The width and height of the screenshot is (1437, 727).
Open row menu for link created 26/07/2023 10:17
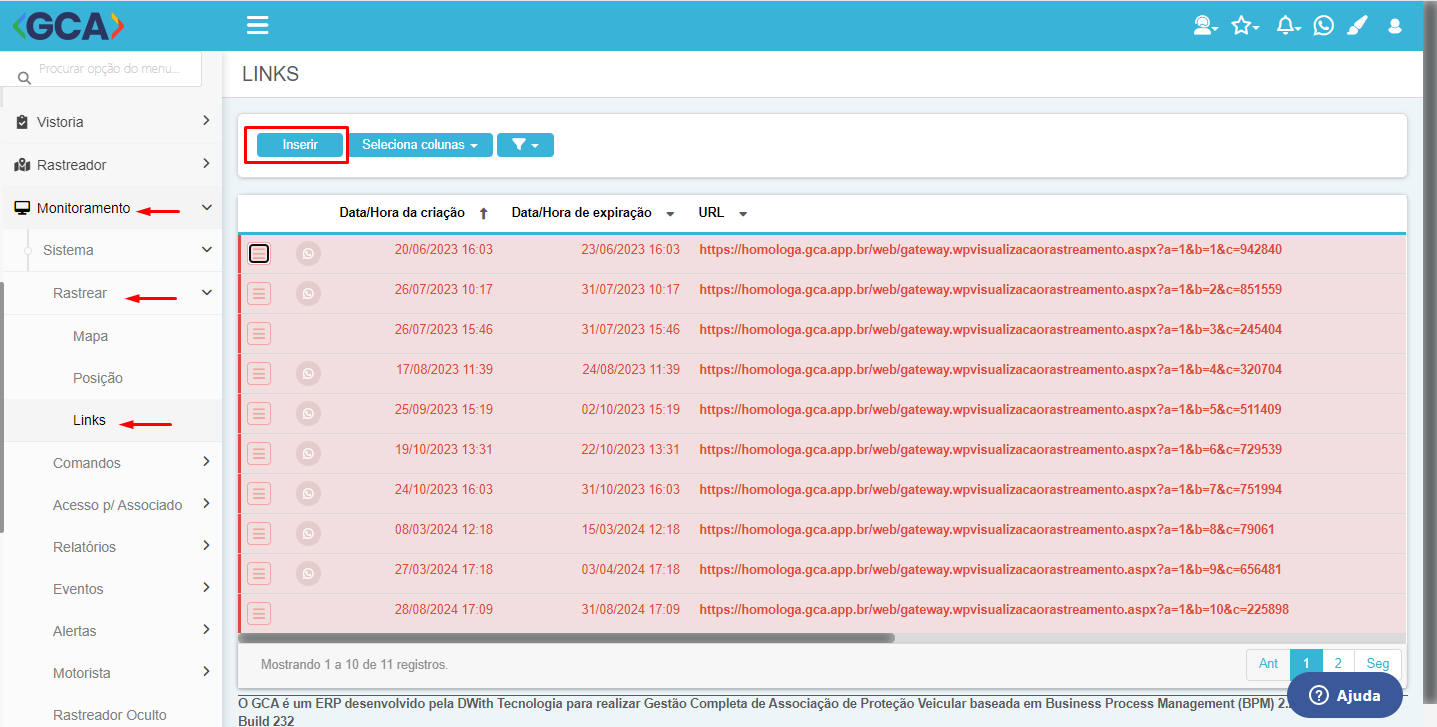click(259, 294)
